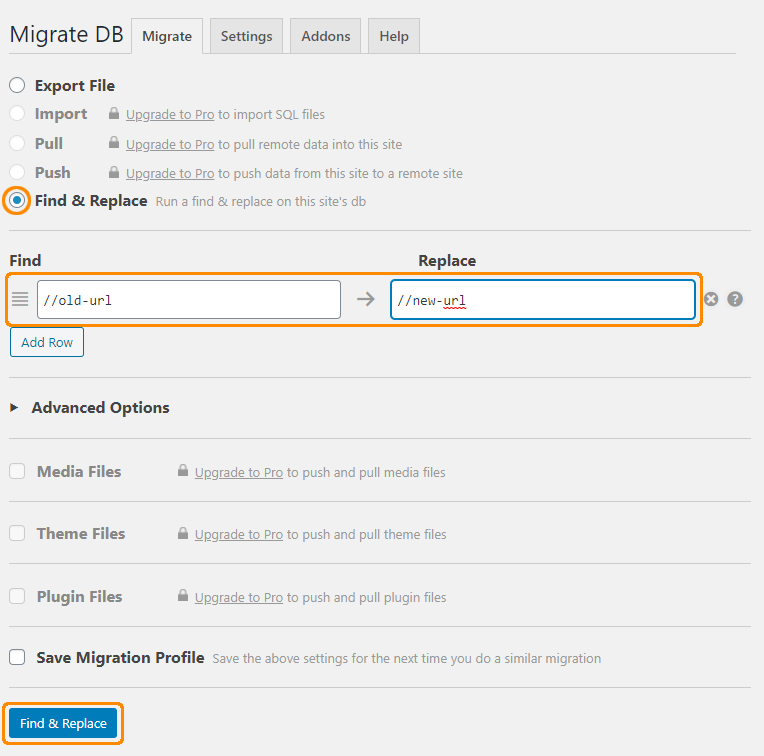Click the Add Row button
The height and width of the screenshot is (756, 764).
(47, 342)
